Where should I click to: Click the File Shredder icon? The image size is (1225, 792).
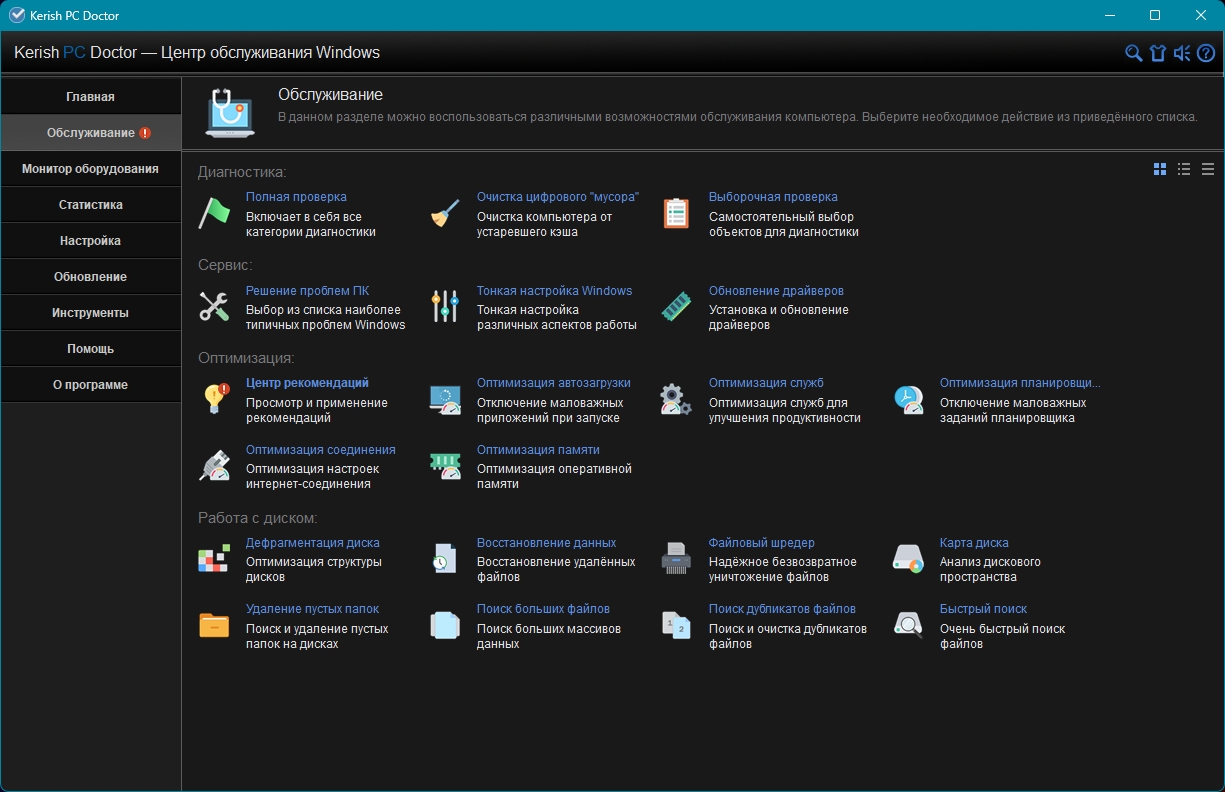(677, 559)
